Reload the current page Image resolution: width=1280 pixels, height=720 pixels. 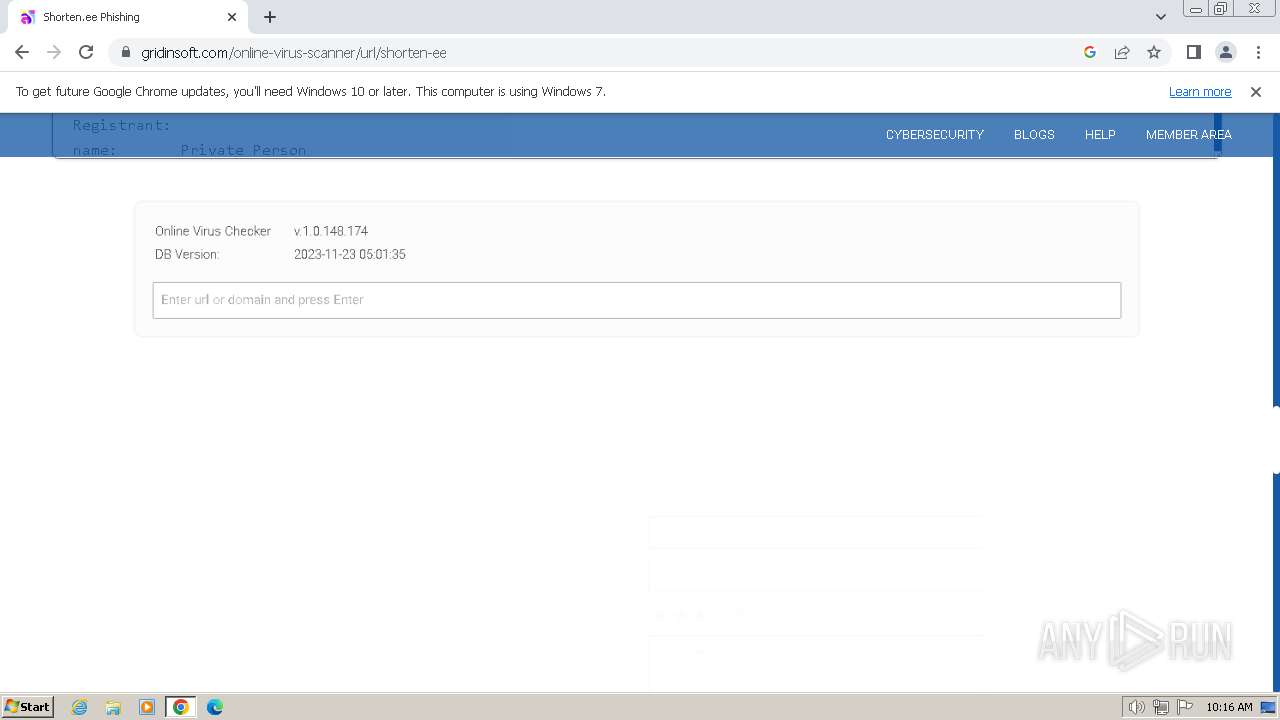pos(86,52)
